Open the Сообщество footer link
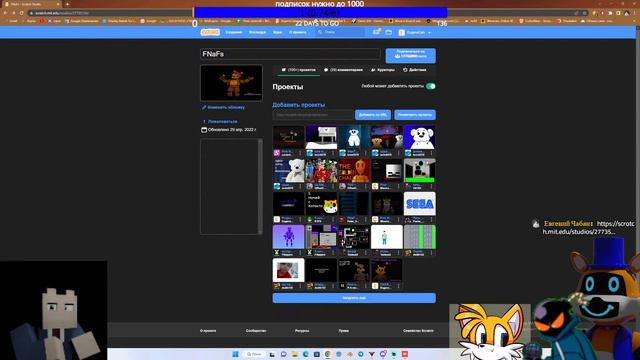The image size is (640, 360). coord(256,331)
